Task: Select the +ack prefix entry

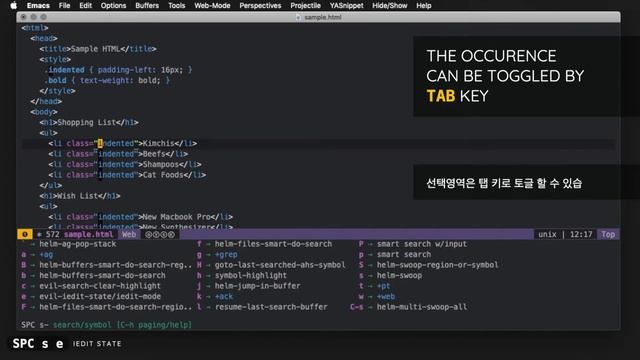Action: [224, 296]
